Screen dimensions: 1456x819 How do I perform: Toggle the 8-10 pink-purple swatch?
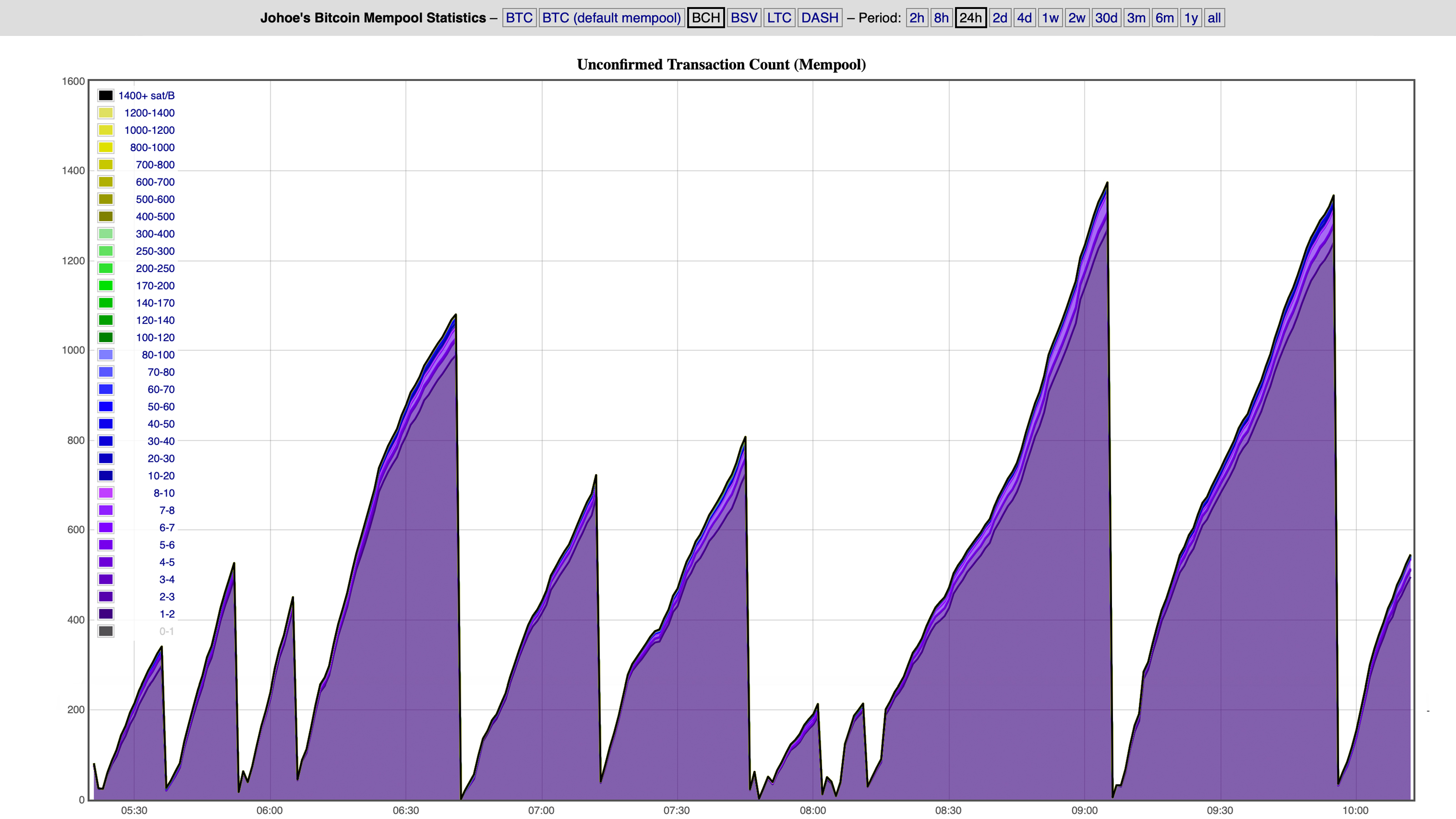click(x=106, y=493)
